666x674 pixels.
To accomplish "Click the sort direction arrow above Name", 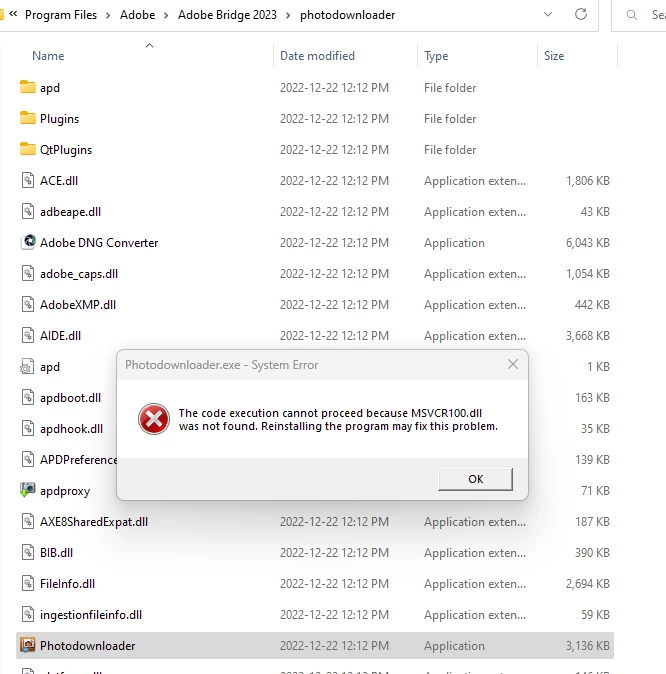I will click(149, 45).
